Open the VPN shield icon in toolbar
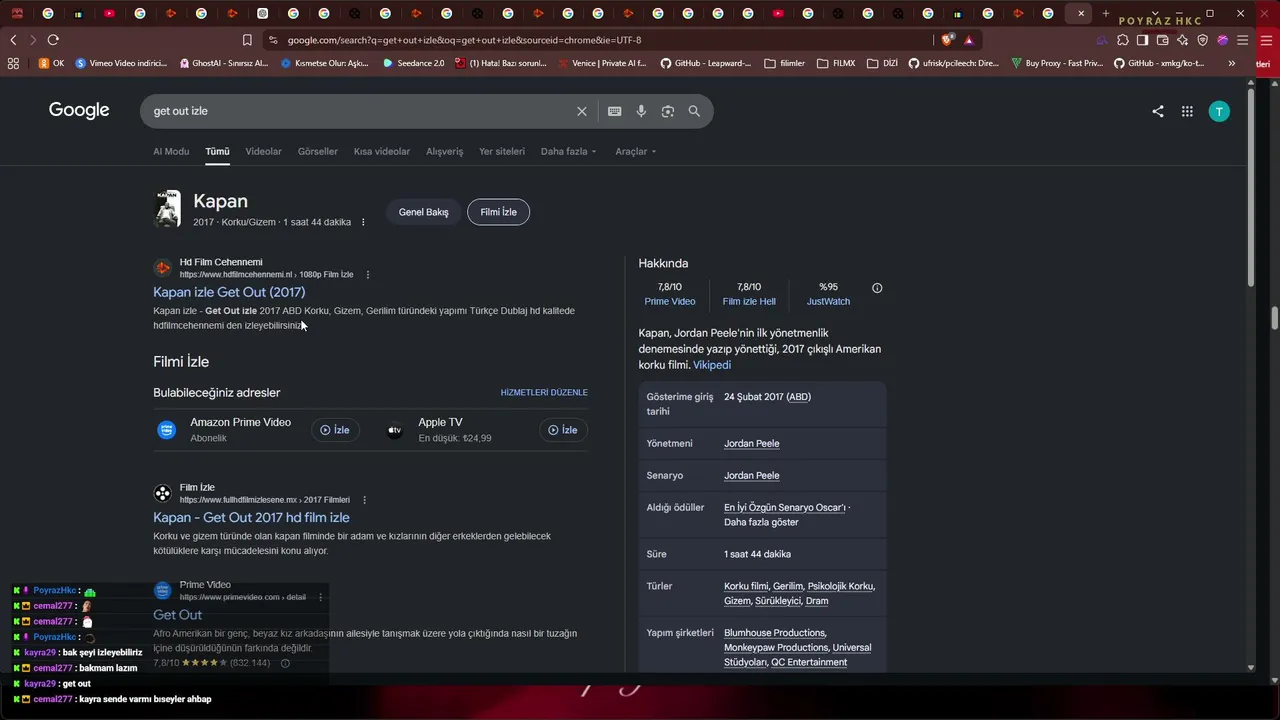The width and height of the screenshot is (1280, 720). [x=1203, y=40]
